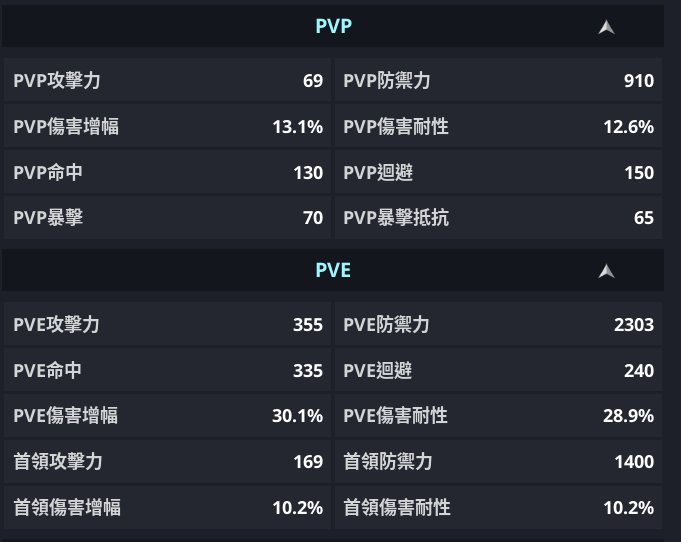Click the 首領防禦力 1400 row
Screen dimensions: 681x542
coord(498,462)
